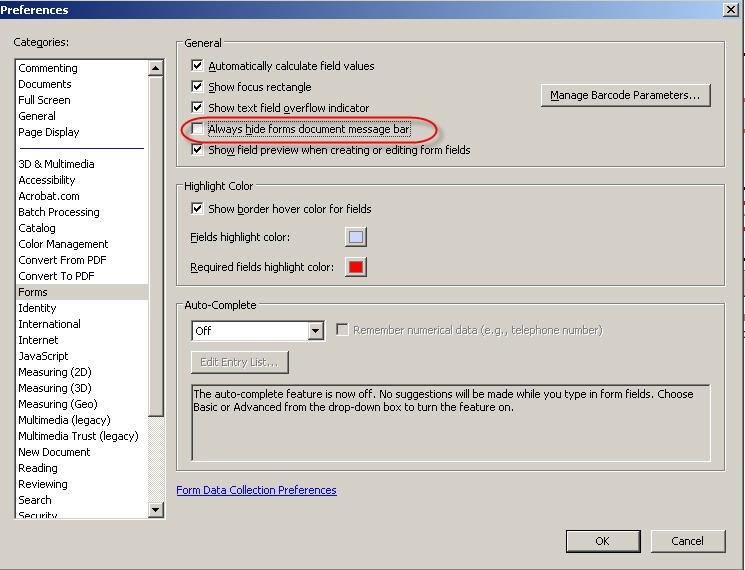Open Manage Barcode Parameters dialog
Screen dimensions: 745x570
625,95
